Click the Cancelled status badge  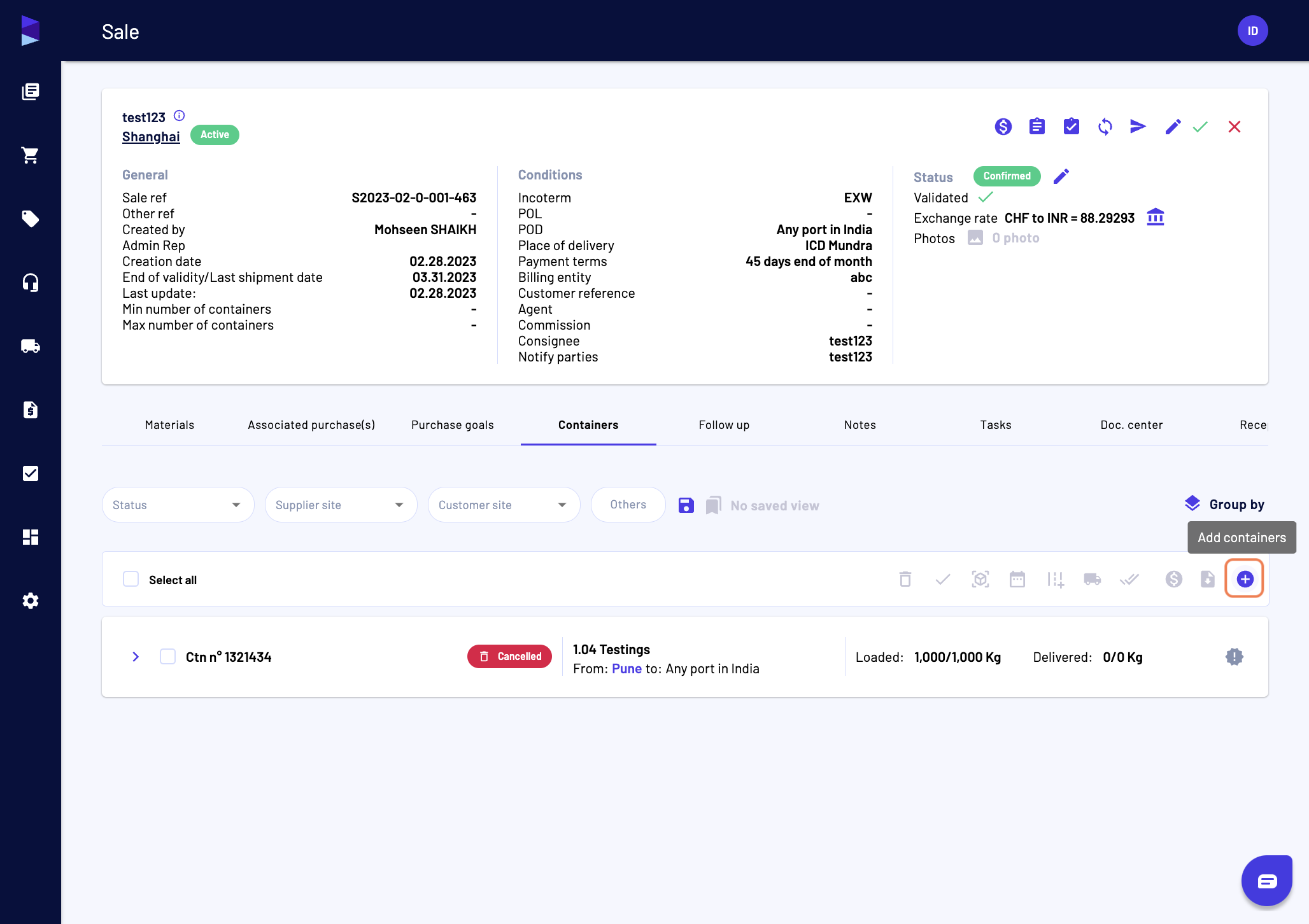[x=509, y=656]
